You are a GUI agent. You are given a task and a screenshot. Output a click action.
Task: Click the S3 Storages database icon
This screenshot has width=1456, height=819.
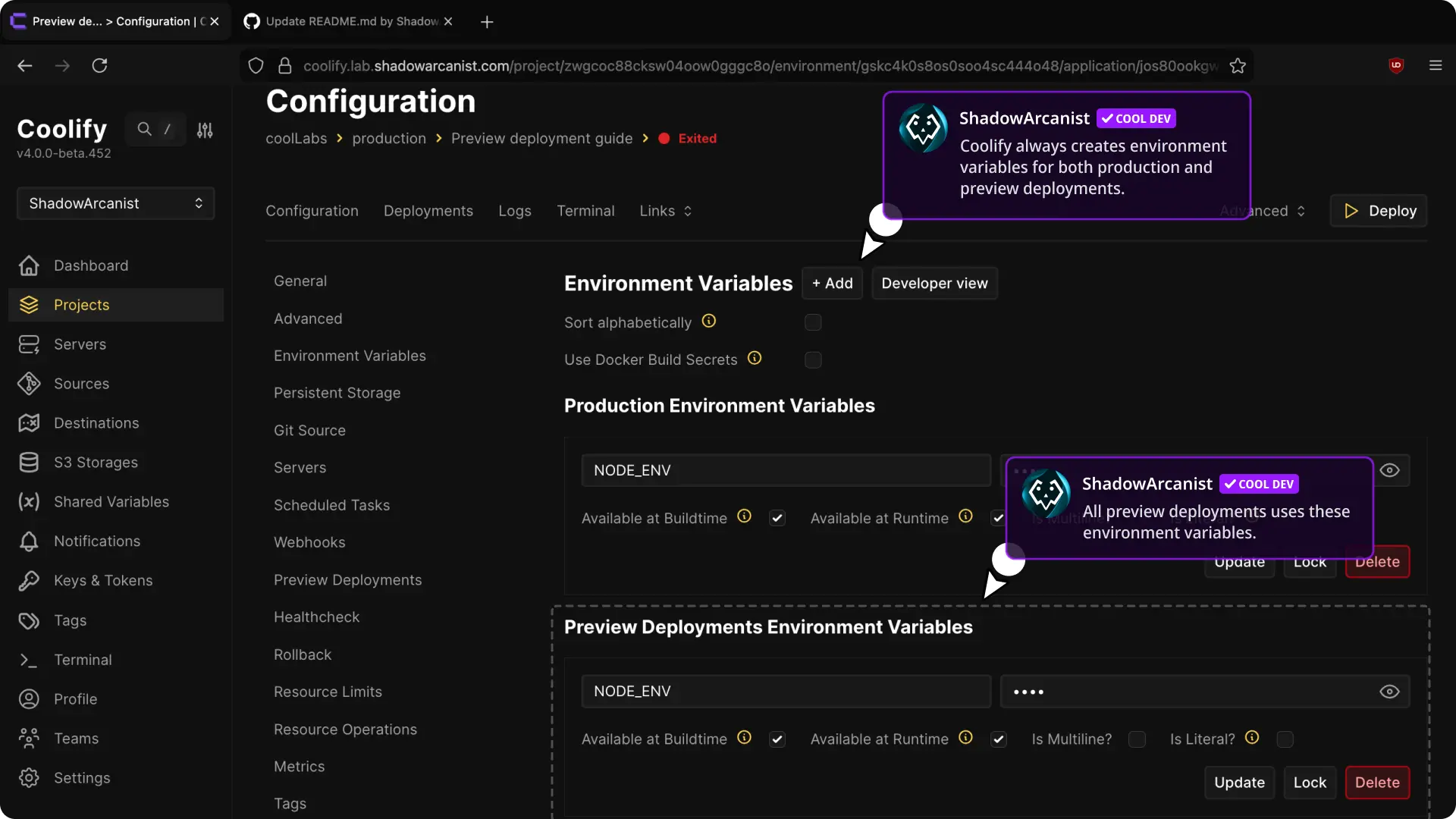(29, 463)
